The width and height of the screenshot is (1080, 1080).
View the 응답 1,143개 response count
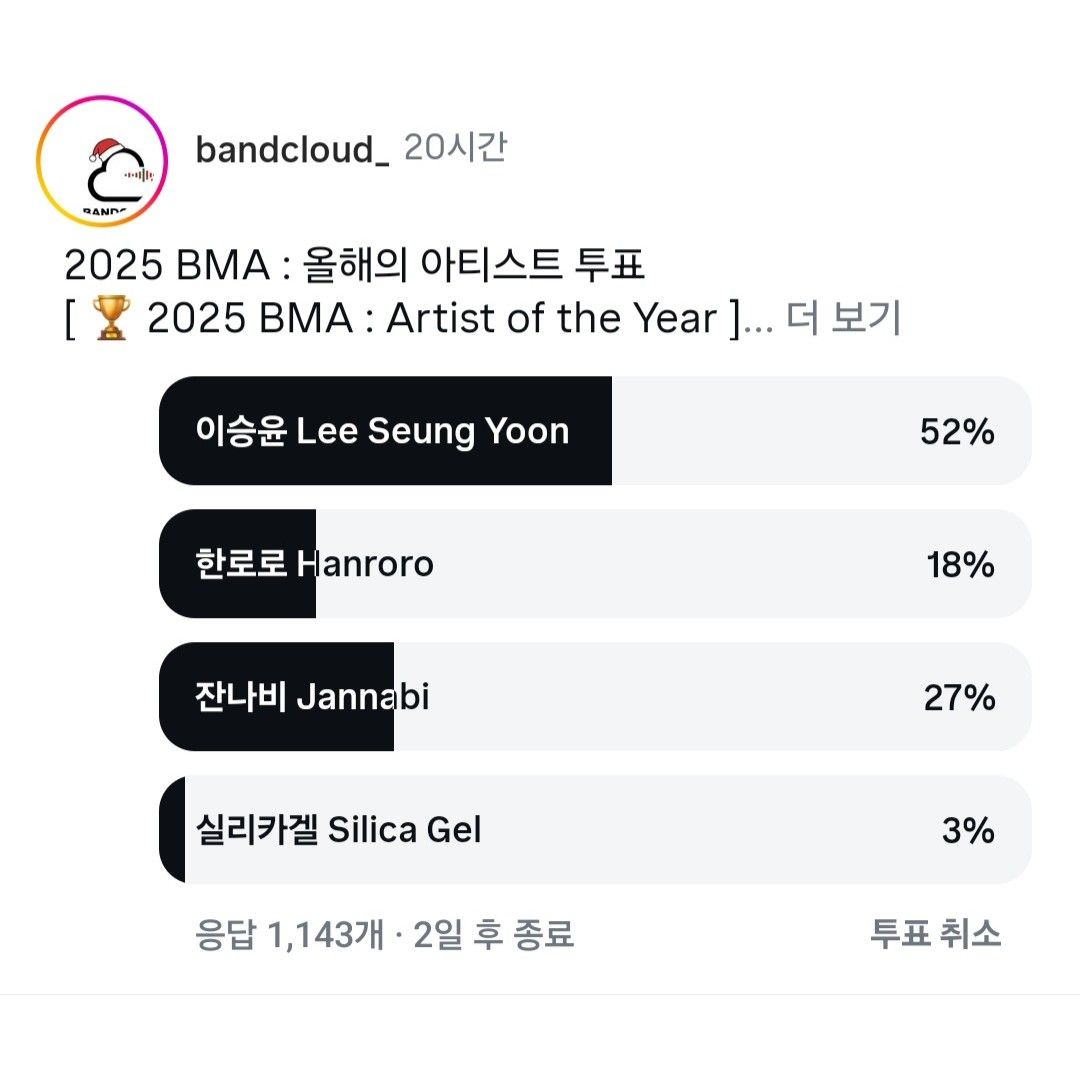(289, 935)
